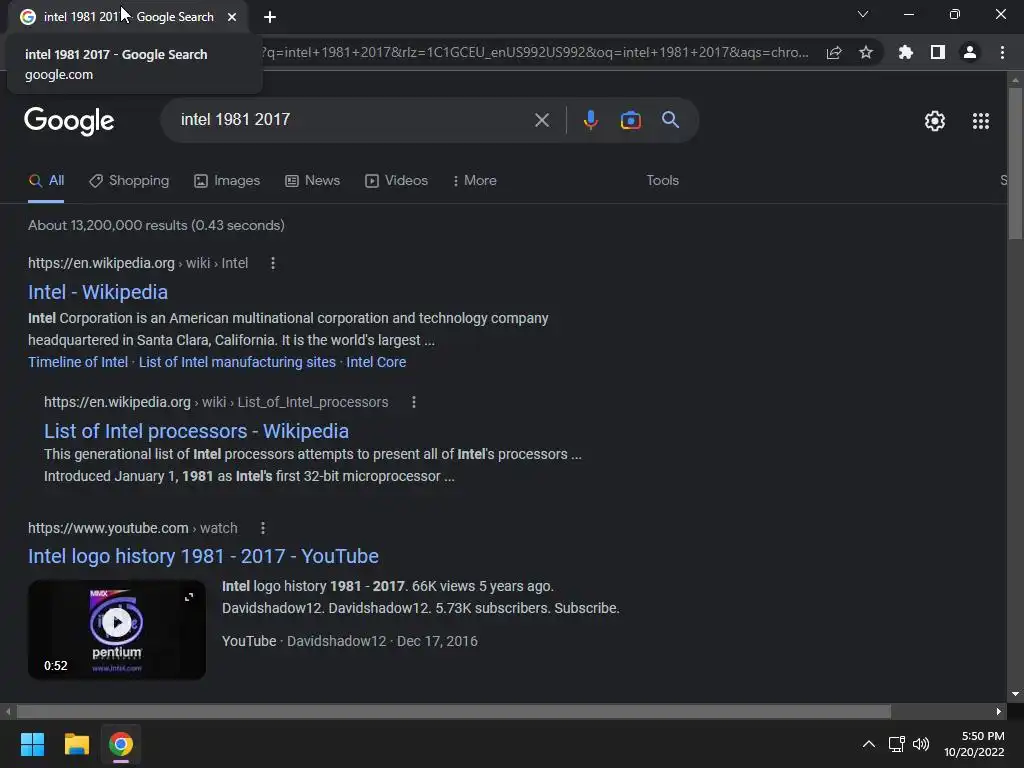The width and height of the screenshot is (1024, 768).
Task: Open a new tab with the plus button
Action: (x=270, y=17)
